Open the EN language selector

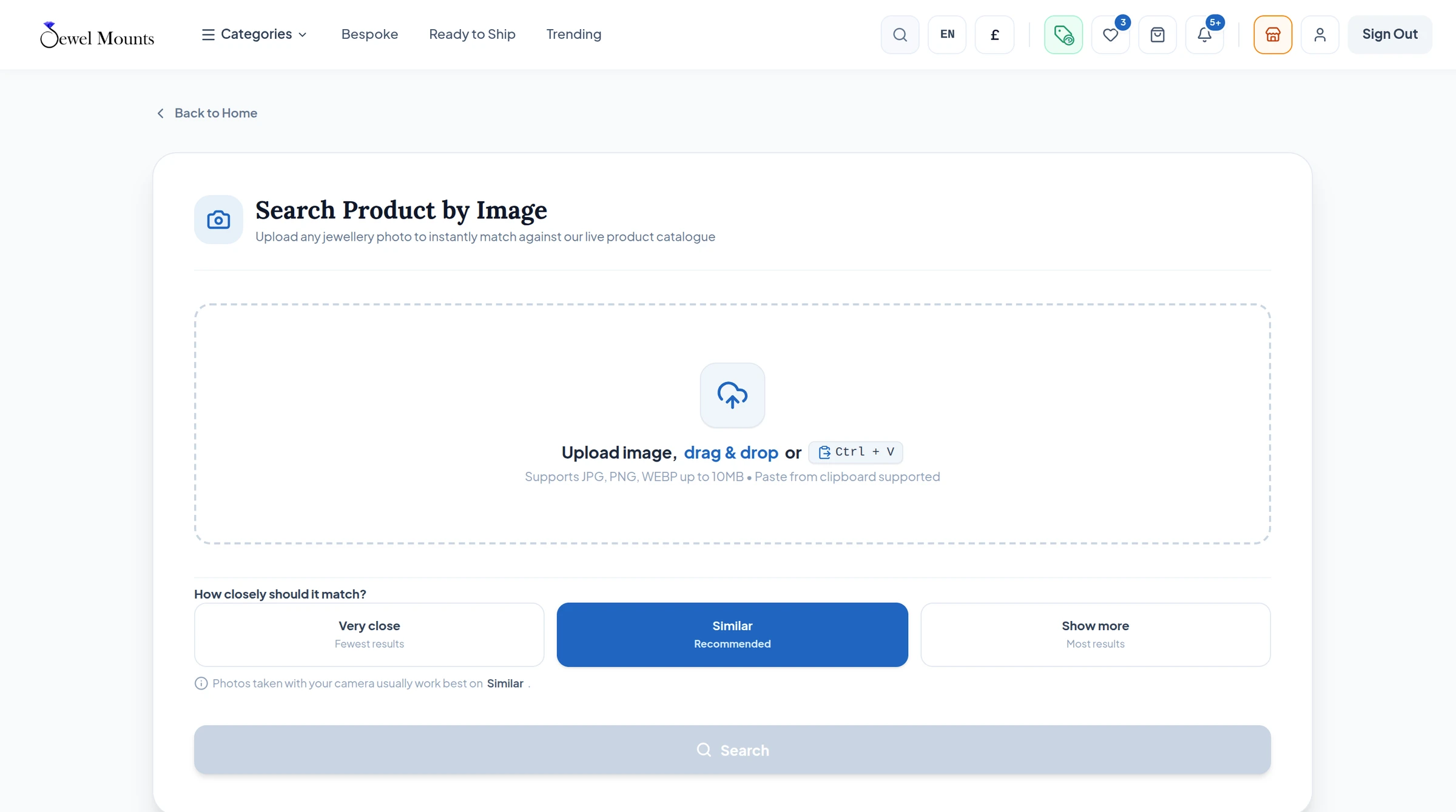[x=947, y=35]
